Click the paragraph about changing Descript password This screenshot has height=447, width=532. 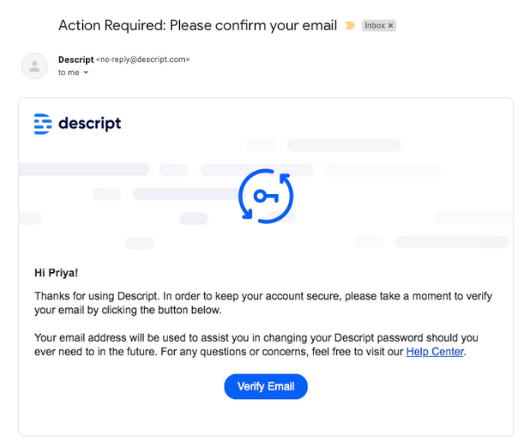[256, 344]
